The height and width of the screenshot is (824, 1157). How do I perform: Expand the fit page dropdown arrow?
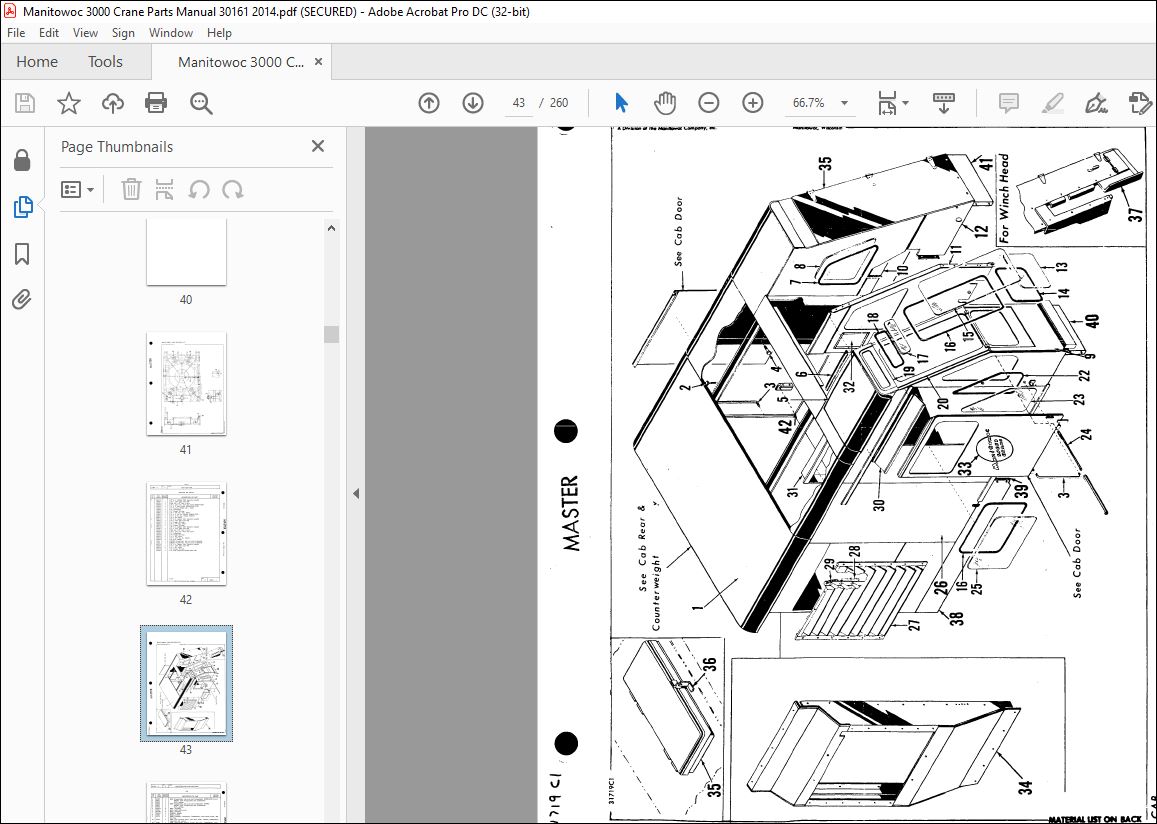(905, 103)
